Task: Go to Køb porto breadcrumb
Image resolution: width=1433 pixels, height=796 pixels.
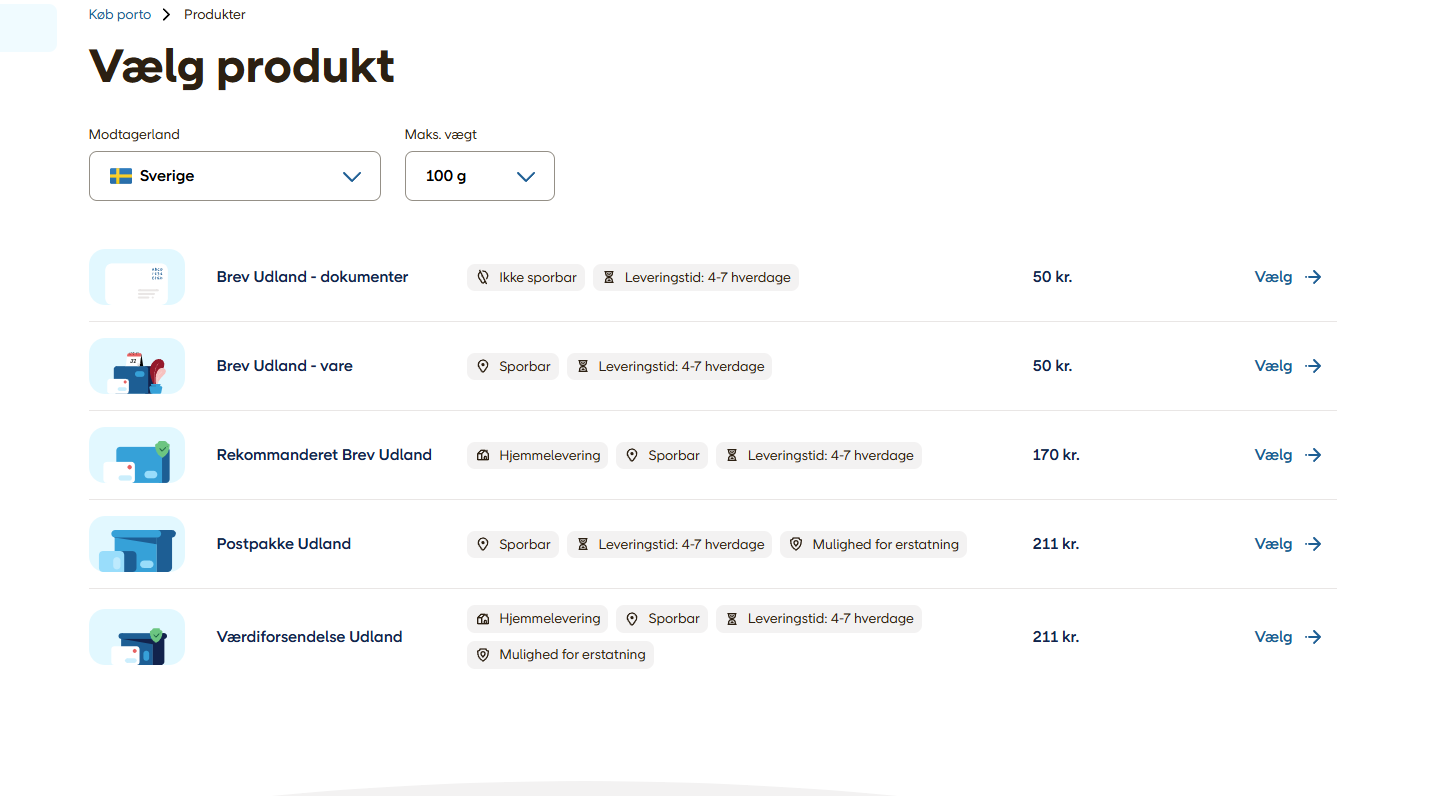Action: [120, 15]
